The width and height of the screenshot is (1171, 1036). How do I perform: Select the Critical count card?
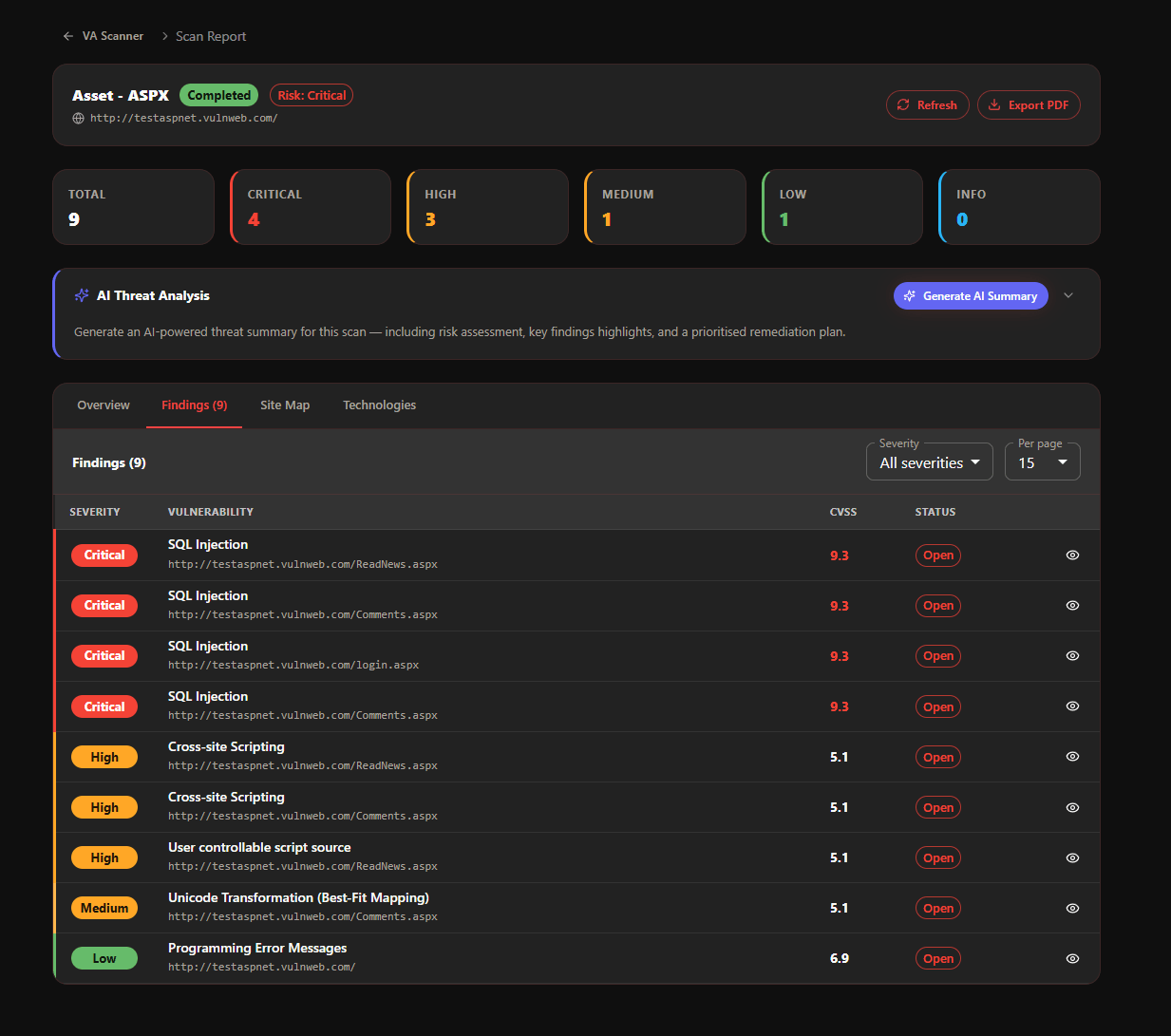(311, 207)
